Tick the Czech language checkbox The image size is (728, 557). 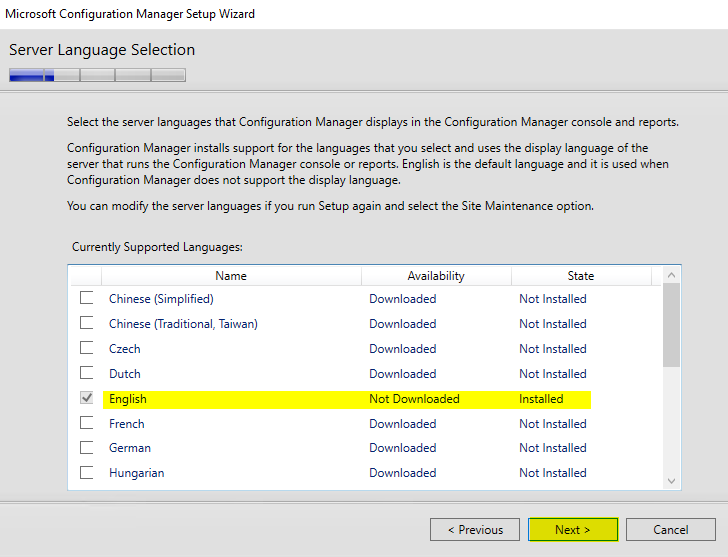(87, 348)
